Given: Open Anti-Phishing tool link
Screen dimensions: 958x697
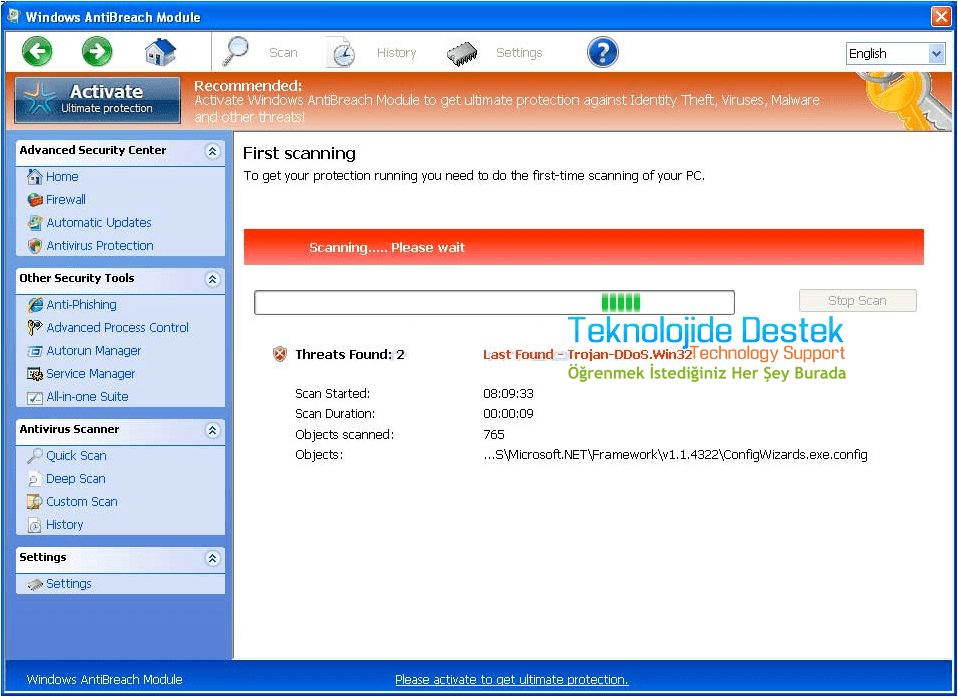Looking at the screenshot, I should coord(81,304).
